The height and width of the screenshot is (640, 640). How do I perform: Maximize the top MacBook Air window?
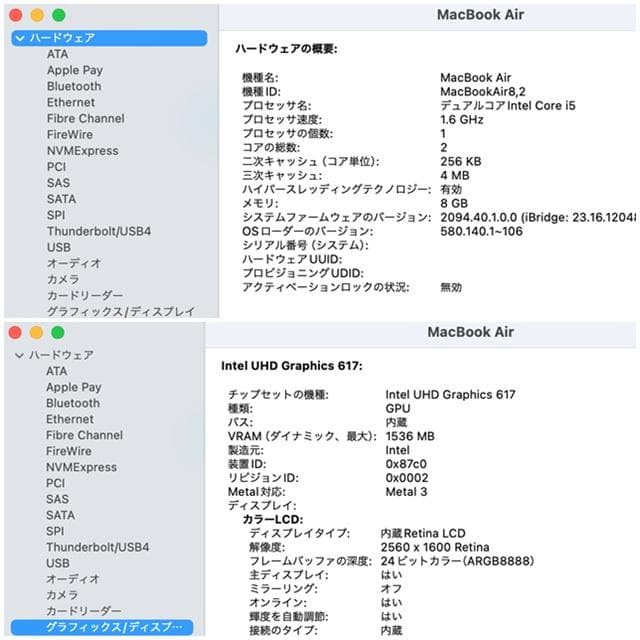click(59, 16)
